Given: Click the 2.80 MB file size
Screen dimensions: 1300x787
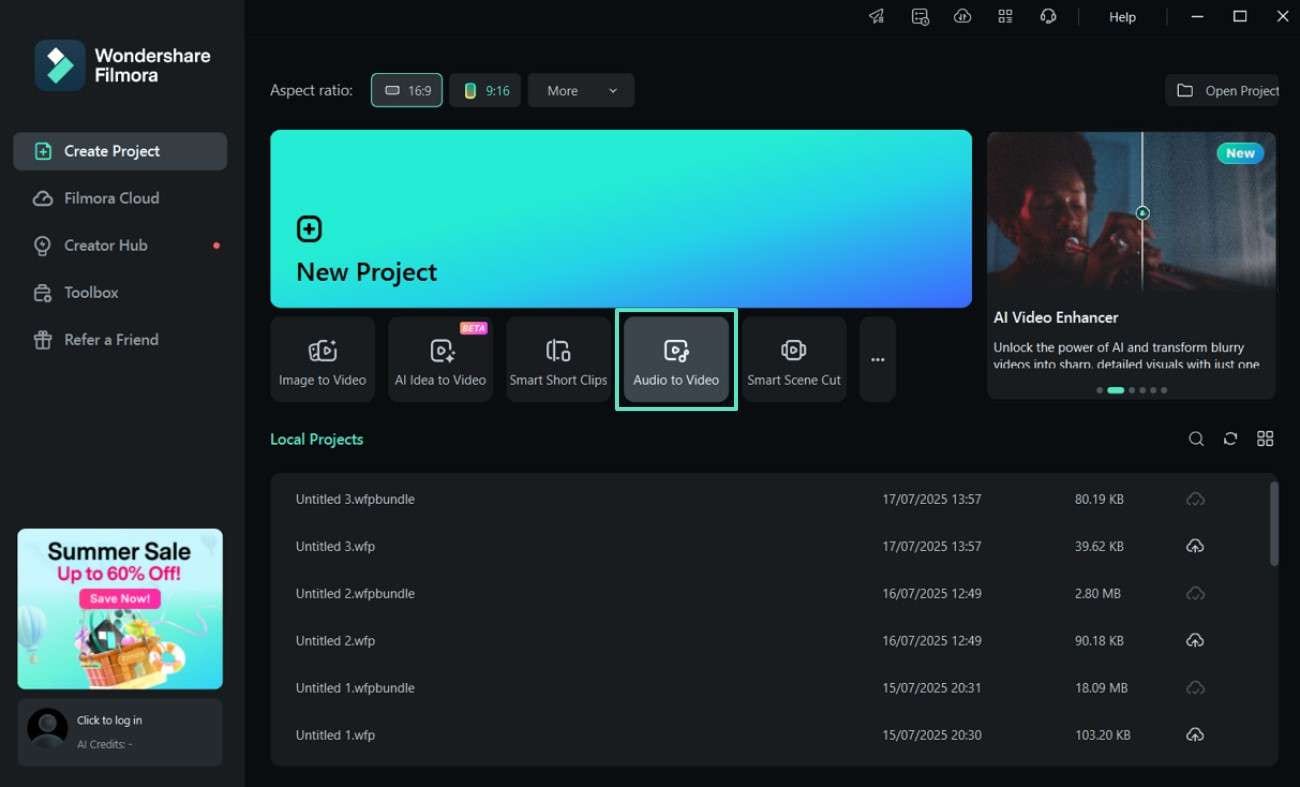Looking at the screenshot, I should coord(1097,594).
